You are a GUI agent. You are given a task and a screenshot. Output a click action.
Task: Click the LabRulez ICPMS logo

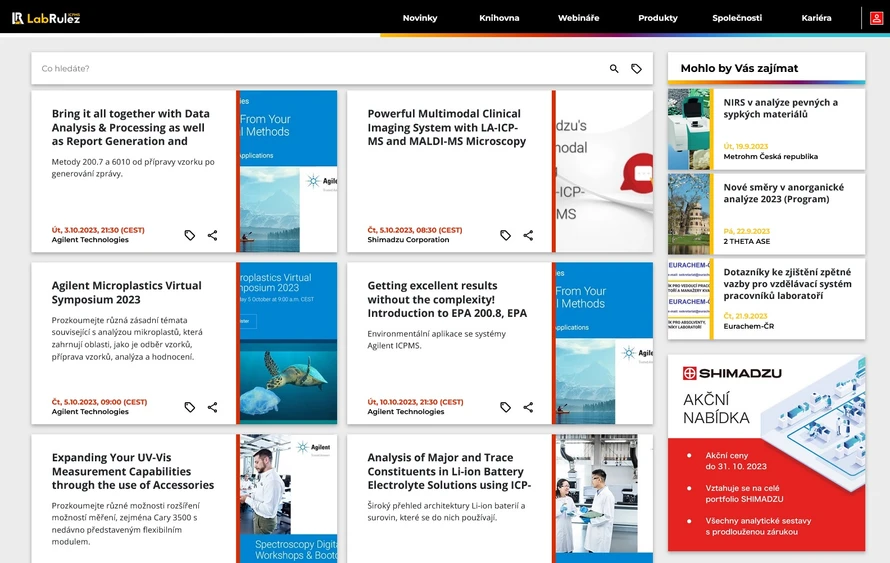(x=46, y=18)
